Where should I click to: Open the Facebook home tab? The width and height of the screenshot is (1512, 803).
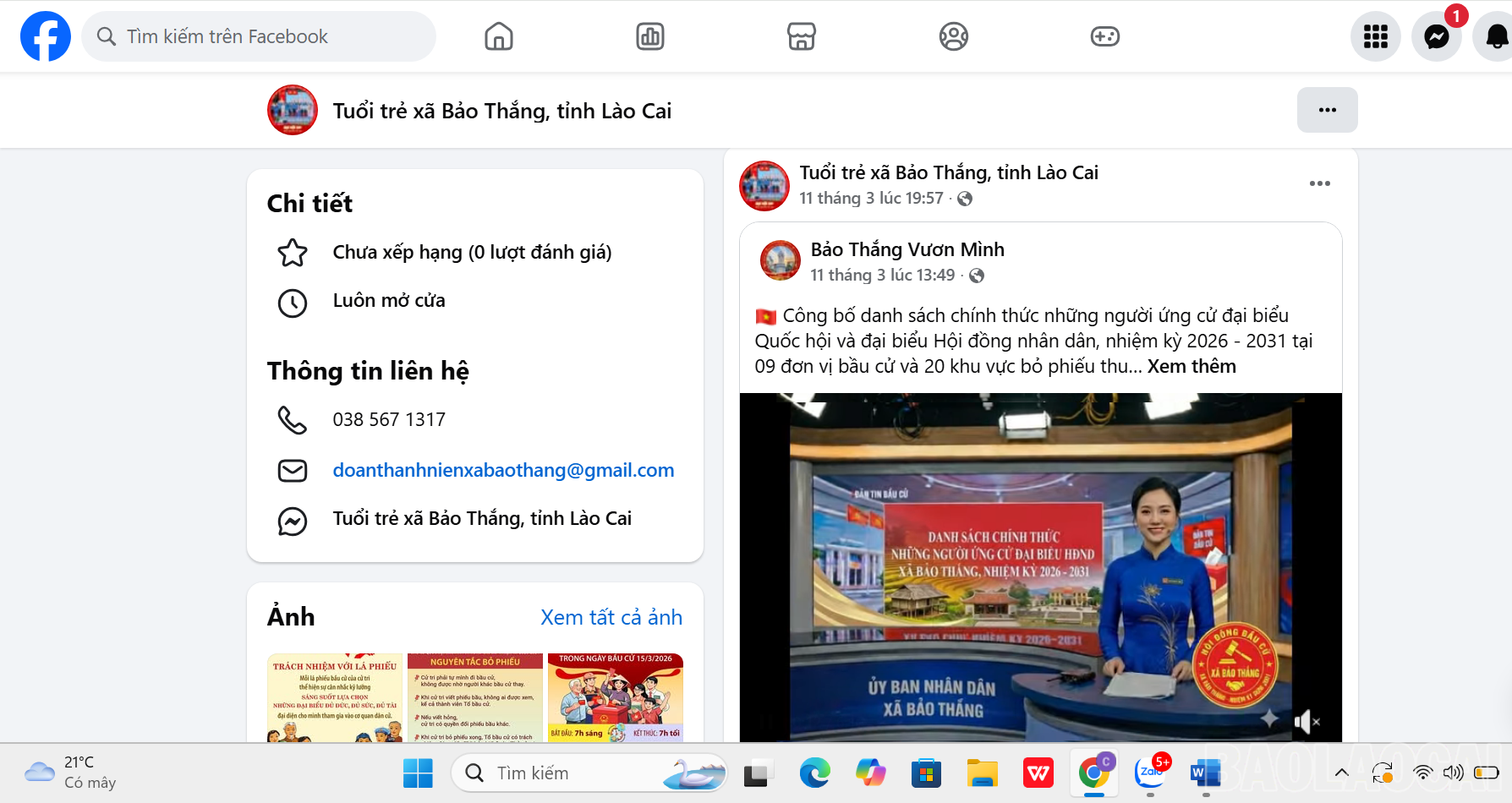(498, 36)
